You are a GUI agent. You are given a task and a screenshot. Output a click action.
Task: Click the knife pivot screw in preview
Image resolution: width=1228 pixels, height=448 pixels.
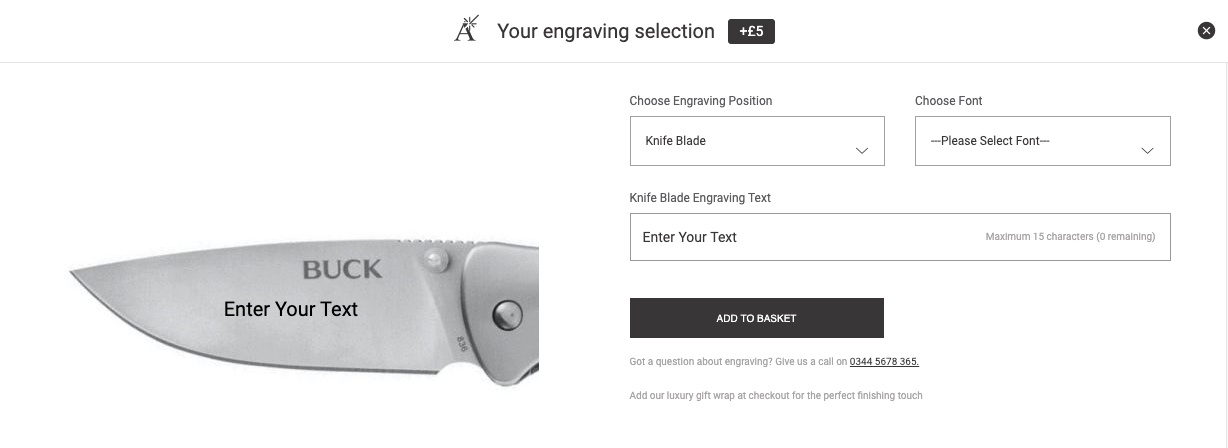pyautogui.click(x=508, y=316)
